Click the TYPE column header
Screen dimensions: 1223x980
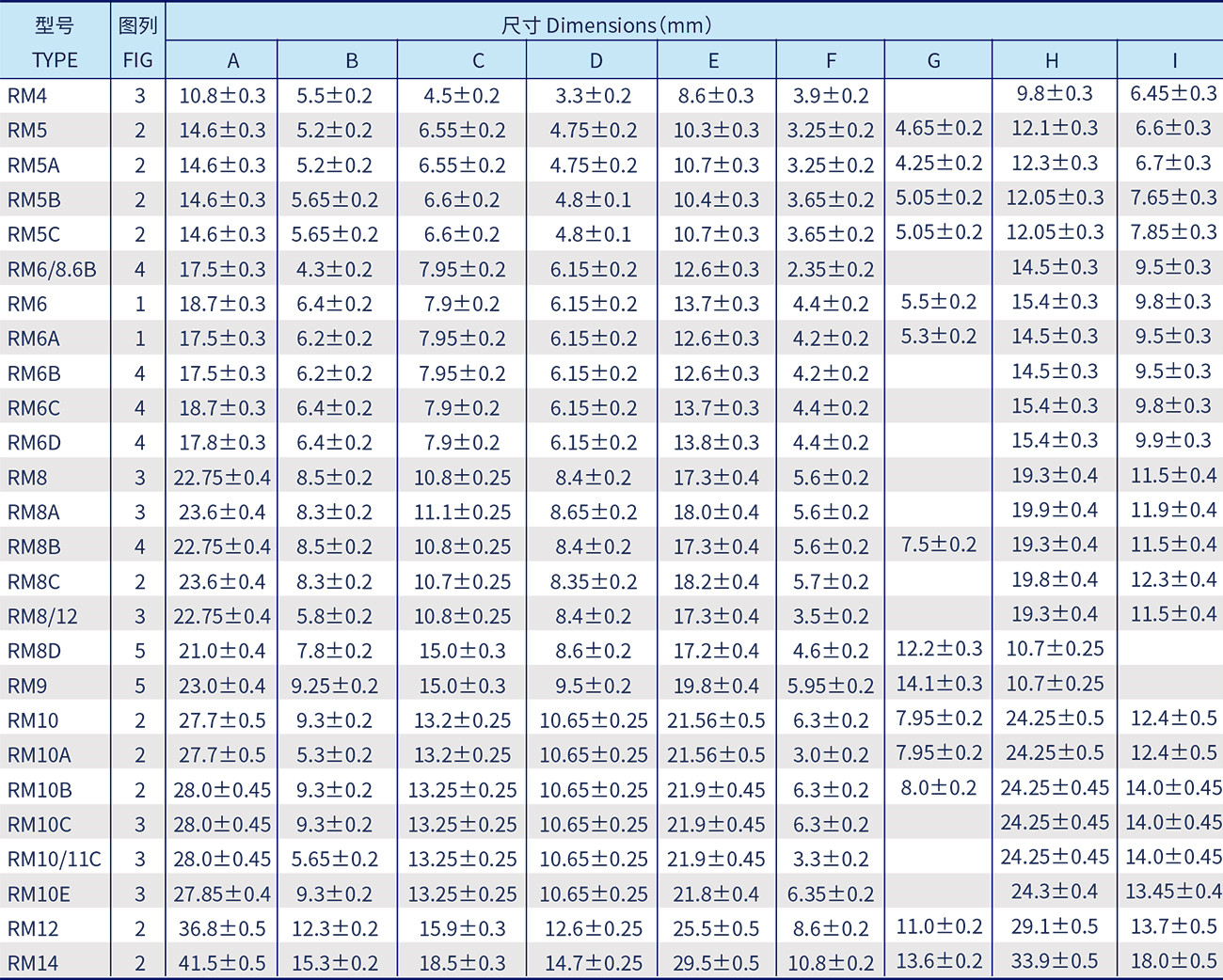click(x=55, y=60)
